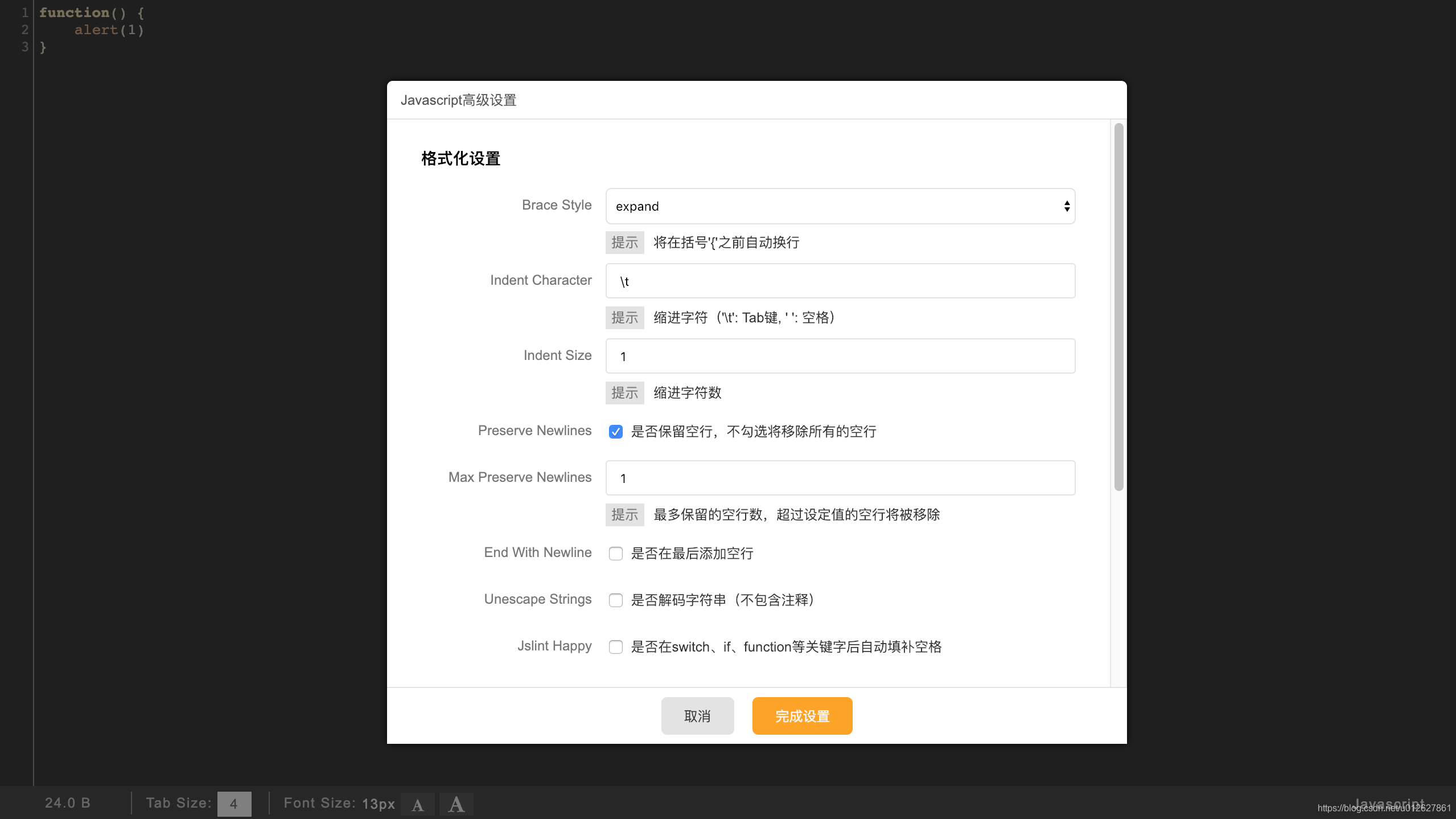Click the Javascript高级设置 dialog title

click(x=458, y=100)
